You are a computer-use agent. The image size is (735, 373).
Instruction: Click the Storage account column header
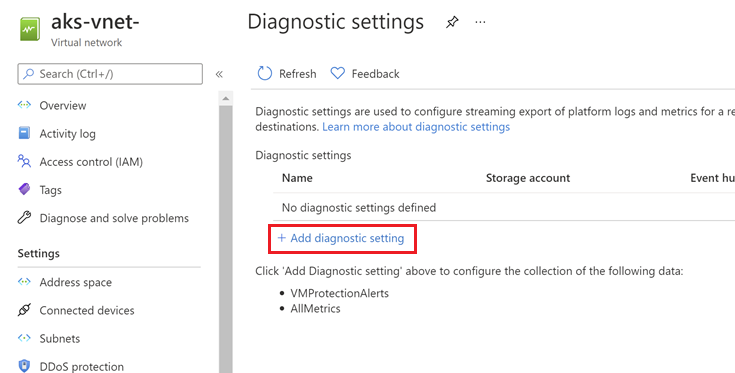pyautogui.click(x=528, y=178)
